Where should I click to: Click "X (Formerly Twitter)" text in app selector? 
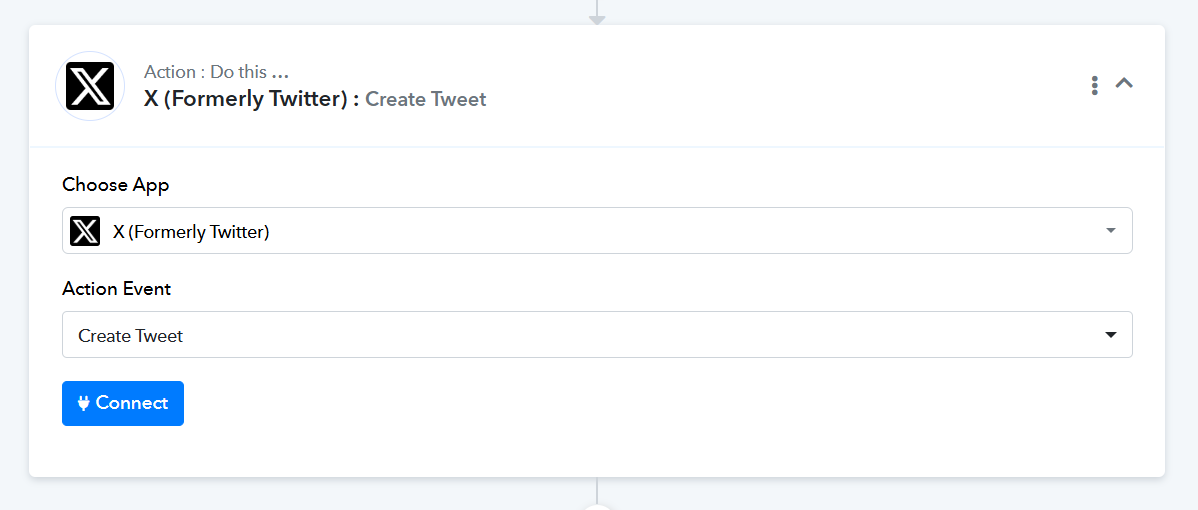coord(191,232)
